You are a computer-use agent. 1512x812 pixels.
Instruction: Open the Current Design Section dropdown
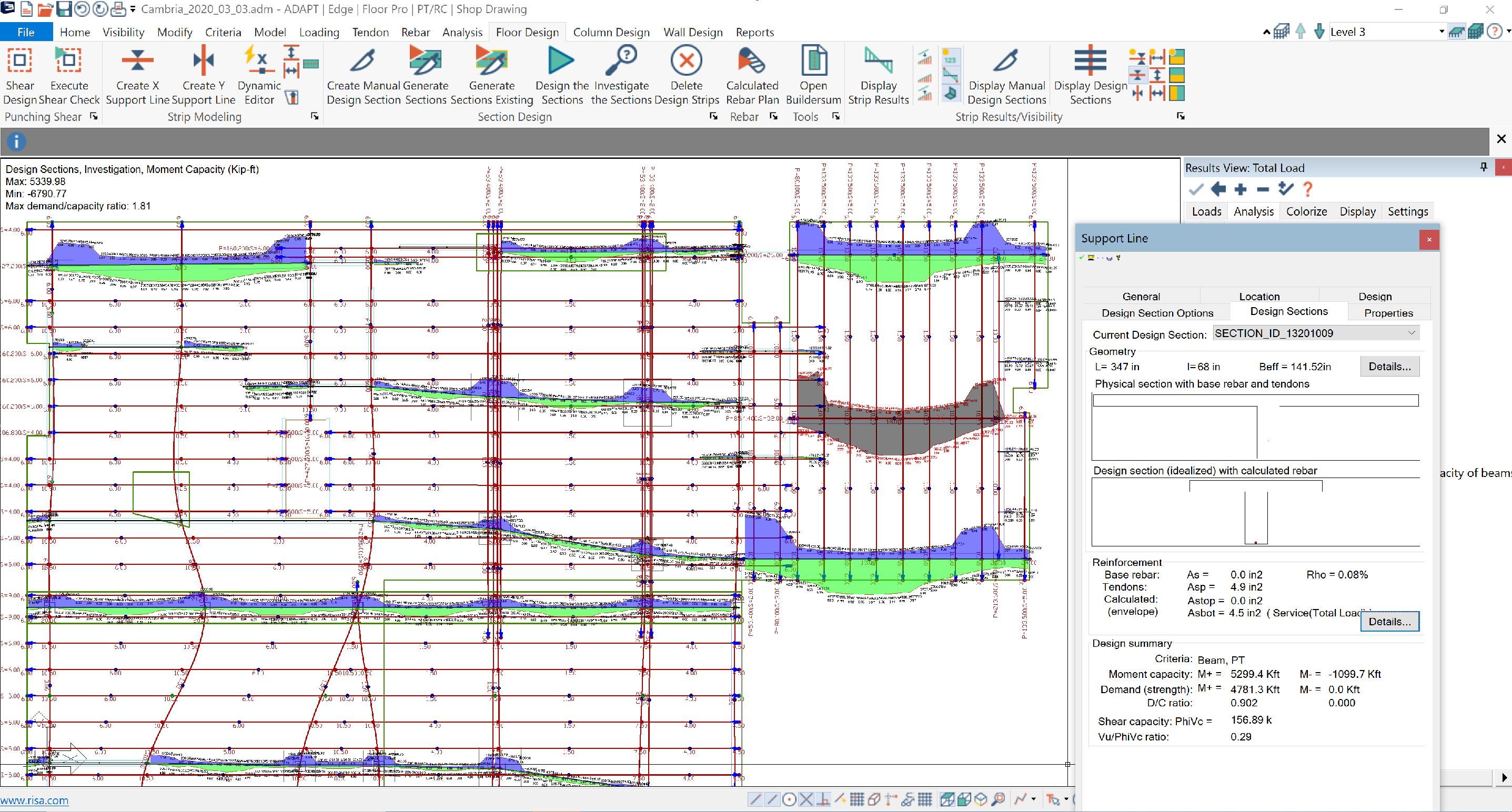click(1411, 333)
